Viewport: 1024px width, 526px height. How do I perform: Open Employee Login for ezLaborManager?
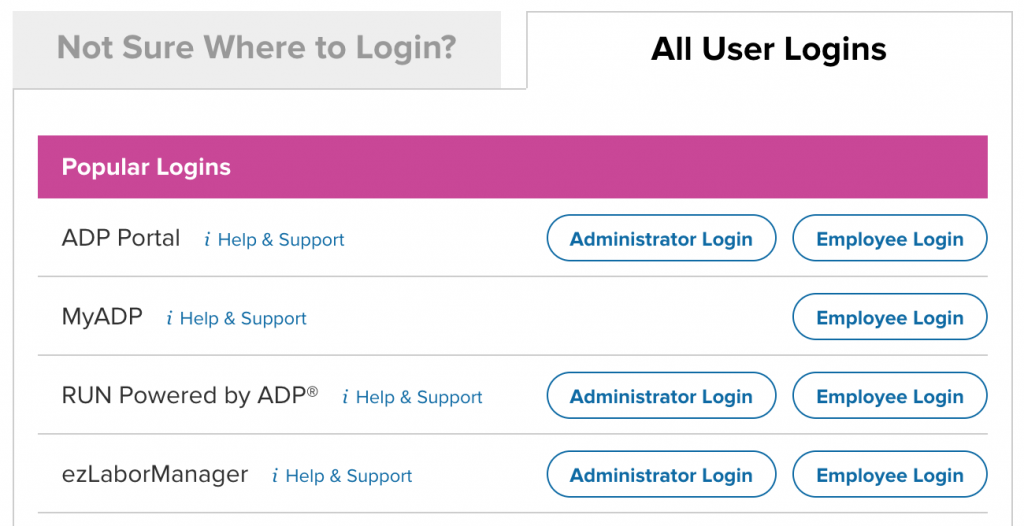click(x=889, y=474)
